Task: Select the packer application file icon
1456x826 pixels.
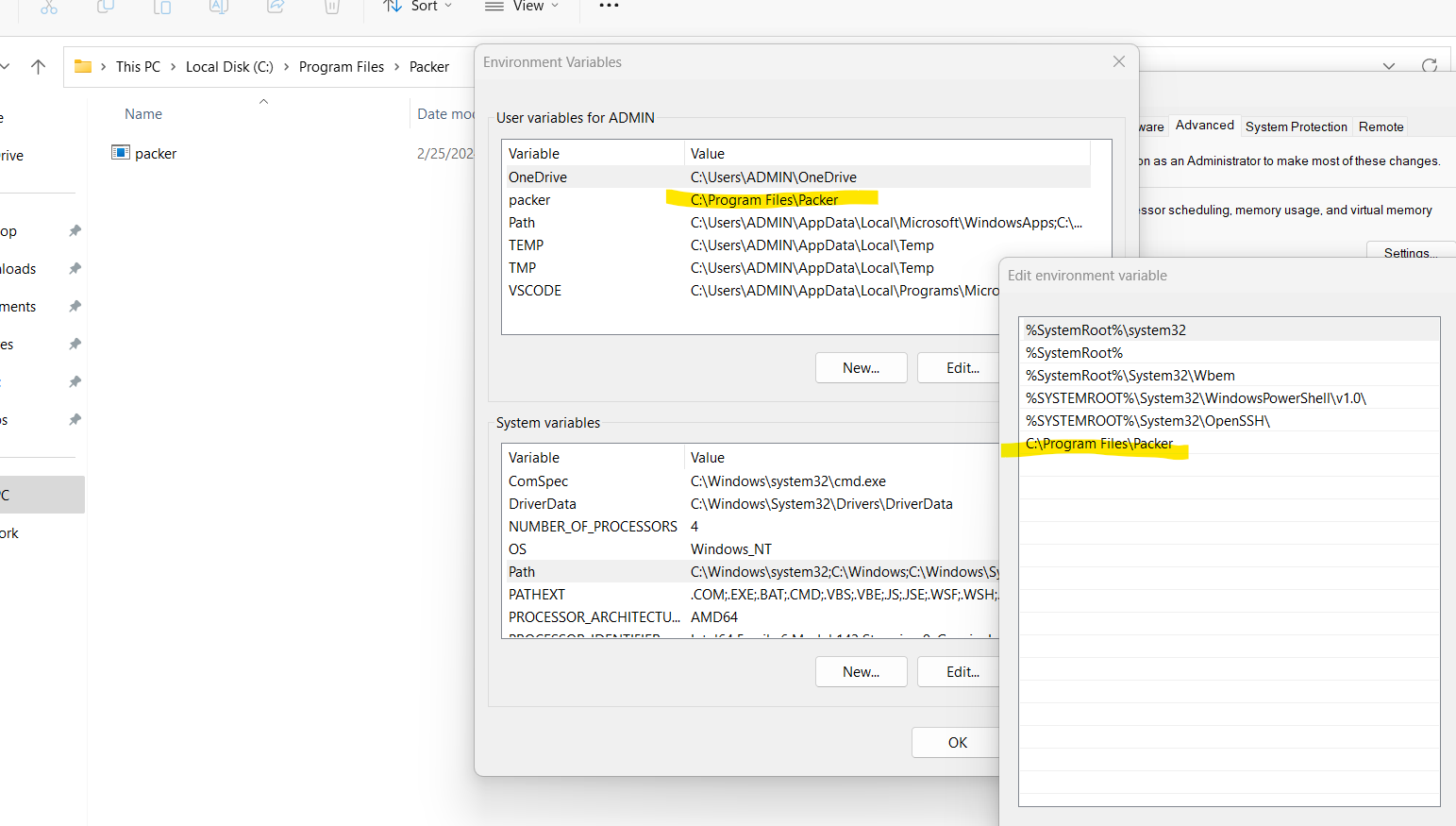Action: pos(120,153)
